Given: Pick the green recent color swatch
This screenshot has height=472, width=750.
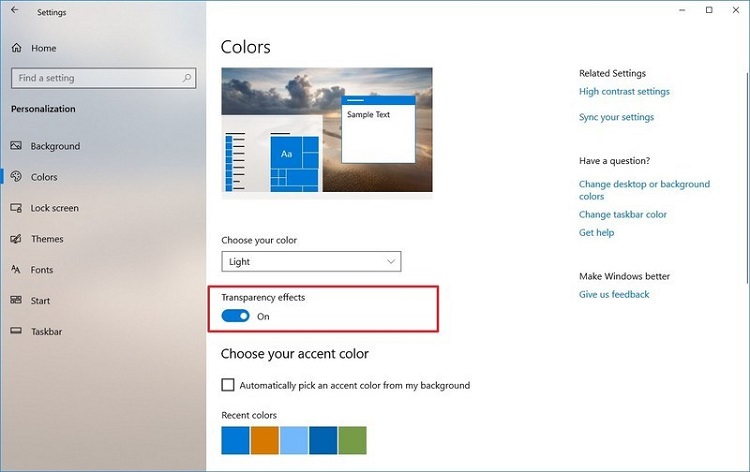Looking at the screenshot, I should (352, 440).
